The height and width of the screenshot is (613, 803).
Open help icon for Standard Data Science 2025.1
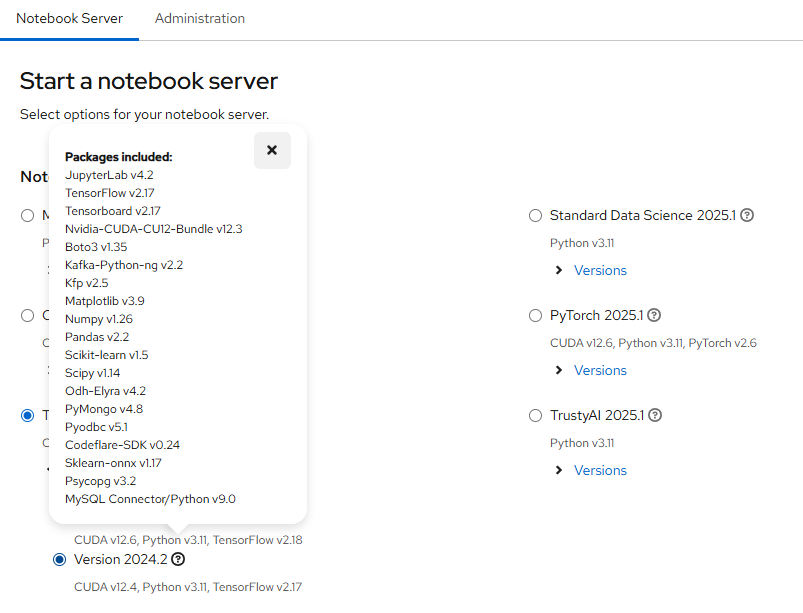(x=747, y=215)
